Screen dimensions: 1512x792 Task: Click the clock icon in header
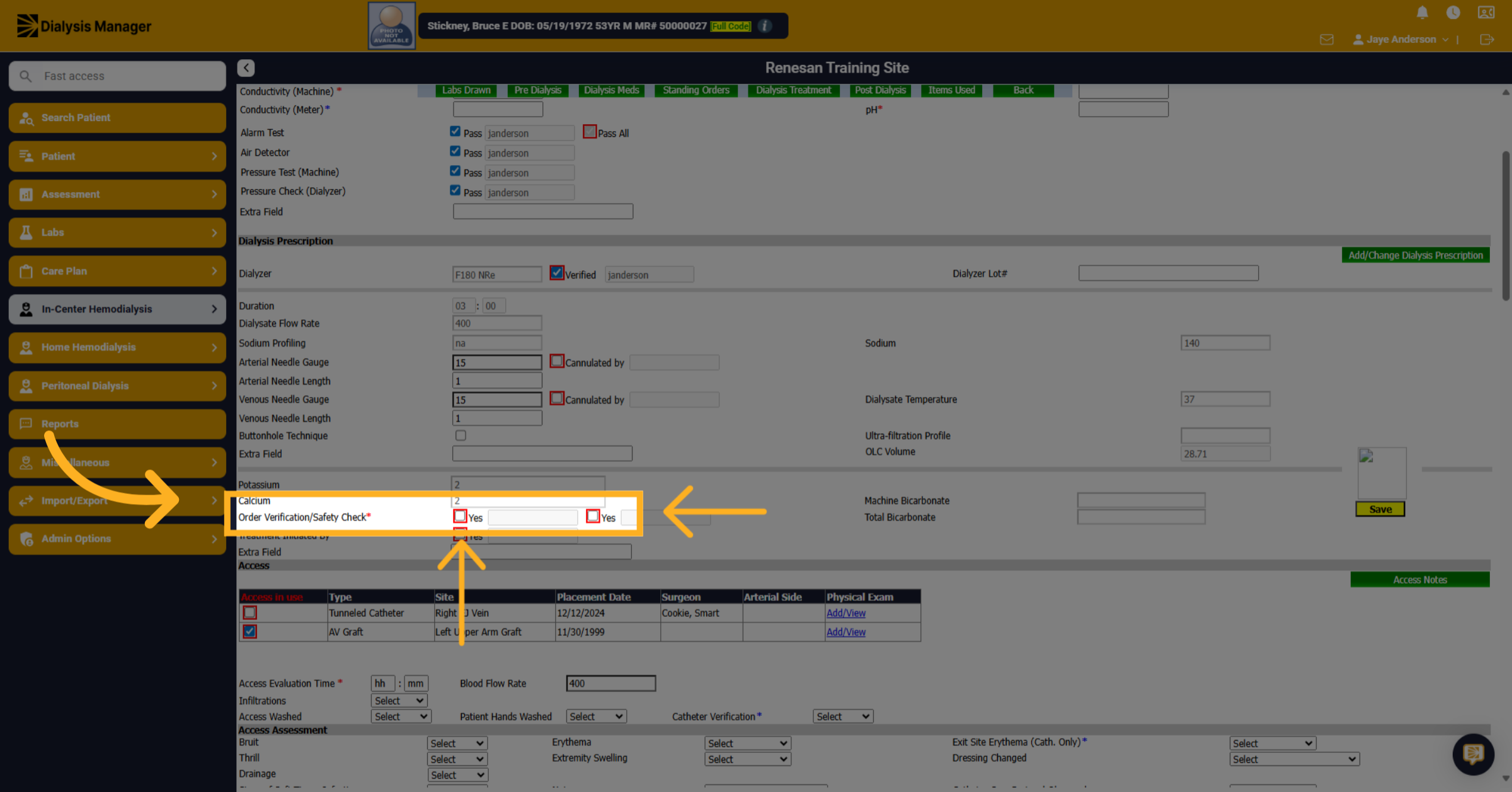[x=1453, y=13]
